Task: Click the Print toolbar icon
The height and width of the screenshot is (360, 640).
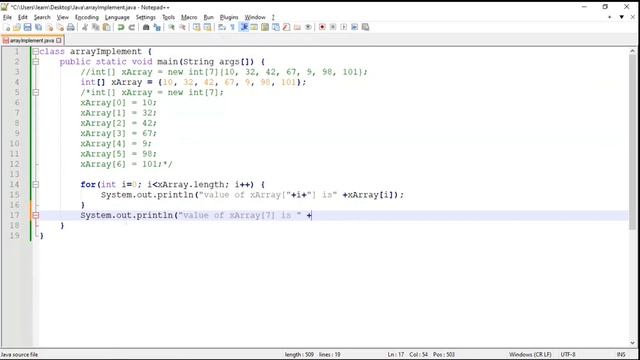Action: point(71,27)
